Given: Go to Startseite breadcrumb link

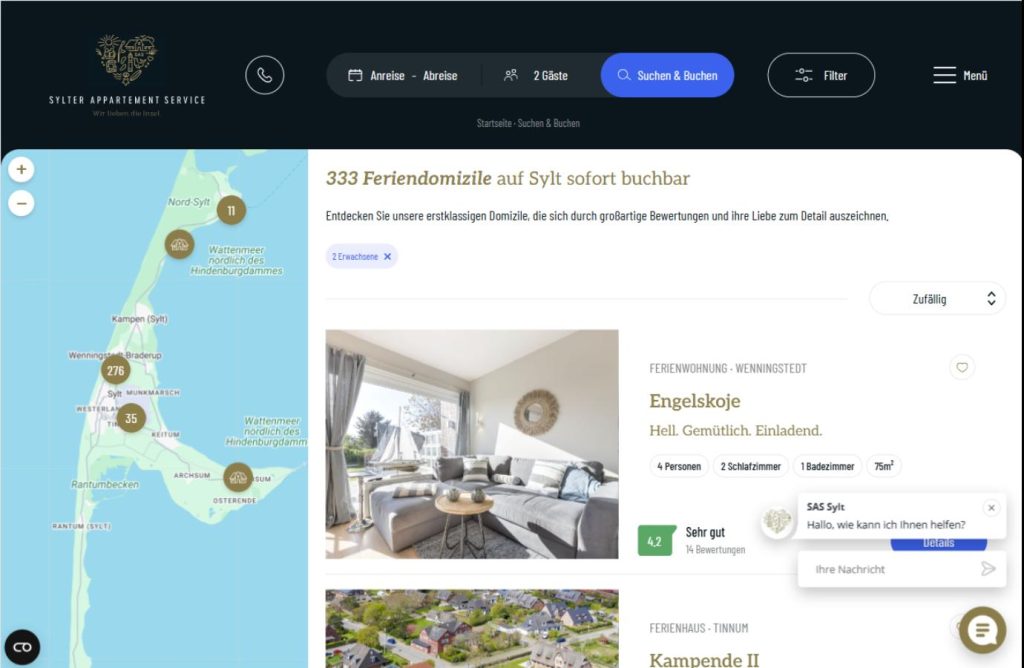Looking at the screenshot, I should [x=494, y=123].
